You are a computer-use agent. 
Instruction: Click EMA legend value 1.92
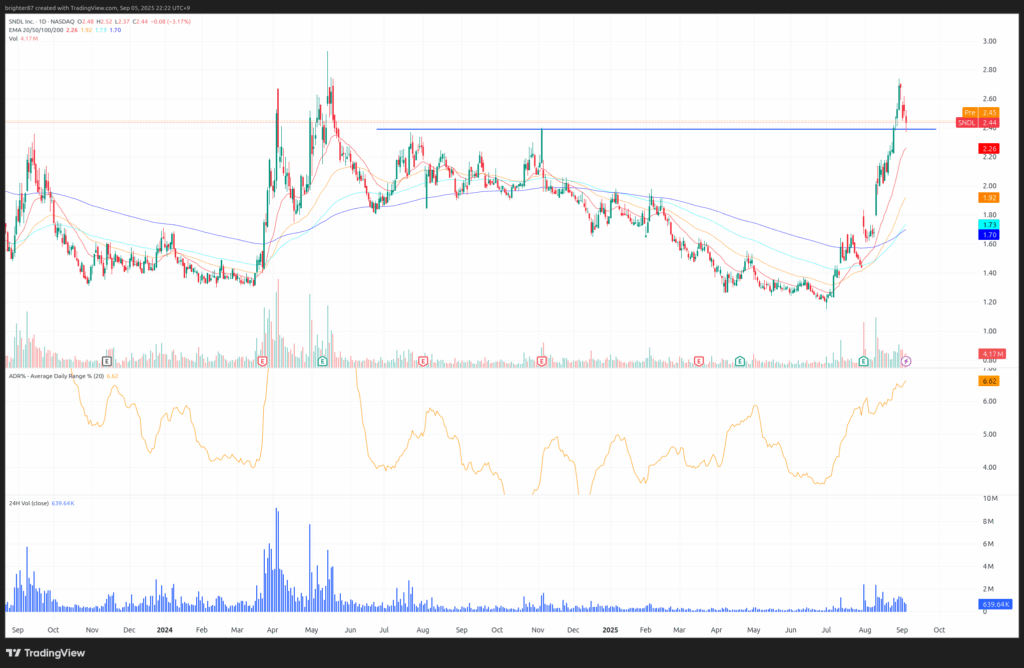pyautogui.click(x=86, y=30)
